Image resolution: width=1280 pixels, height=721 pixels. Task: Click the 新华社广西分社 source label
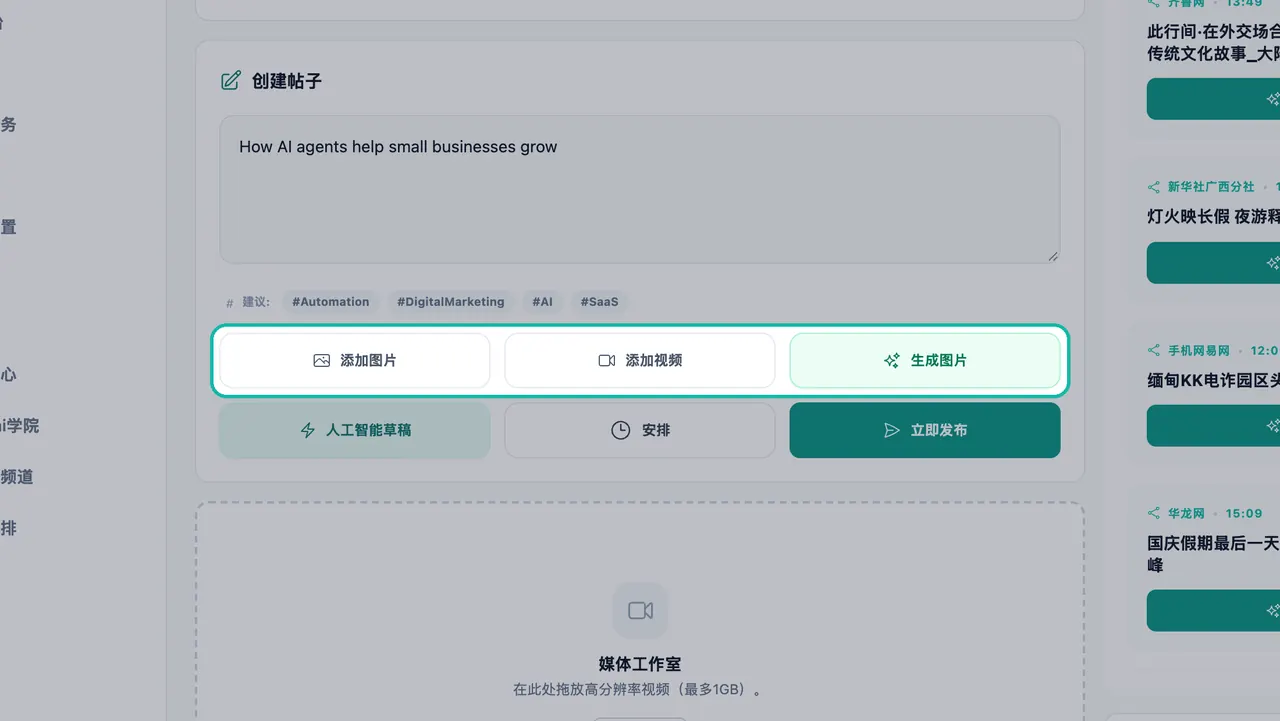[x=1211, y=187]
